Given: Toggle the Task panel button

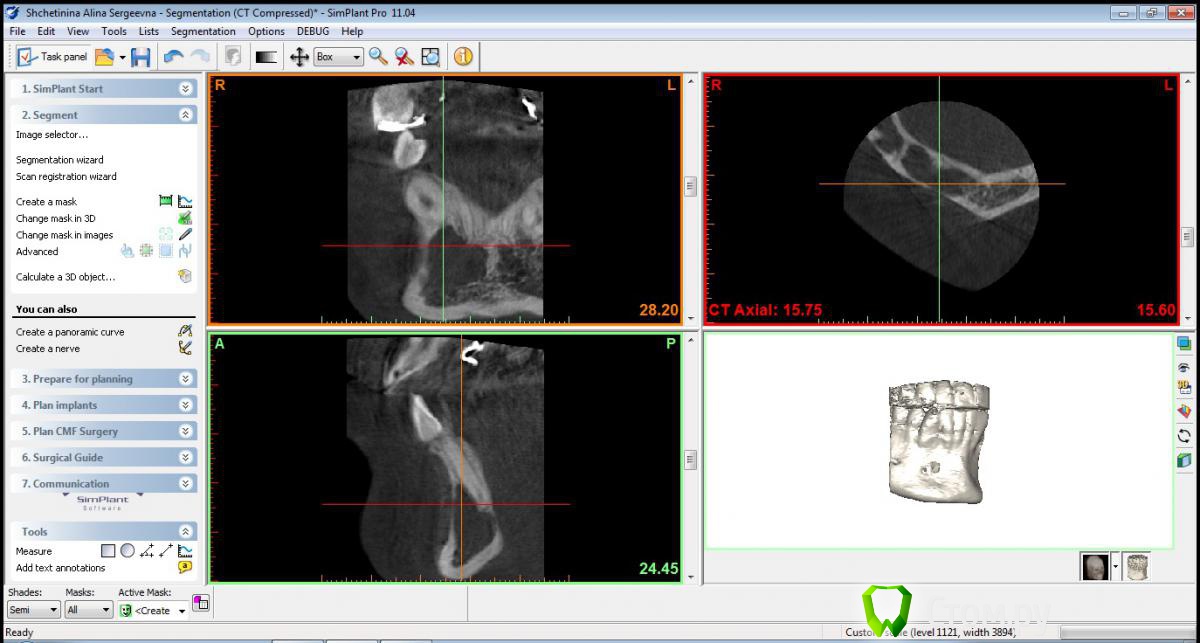Looking at the screenshot, I should click(53, 57).
